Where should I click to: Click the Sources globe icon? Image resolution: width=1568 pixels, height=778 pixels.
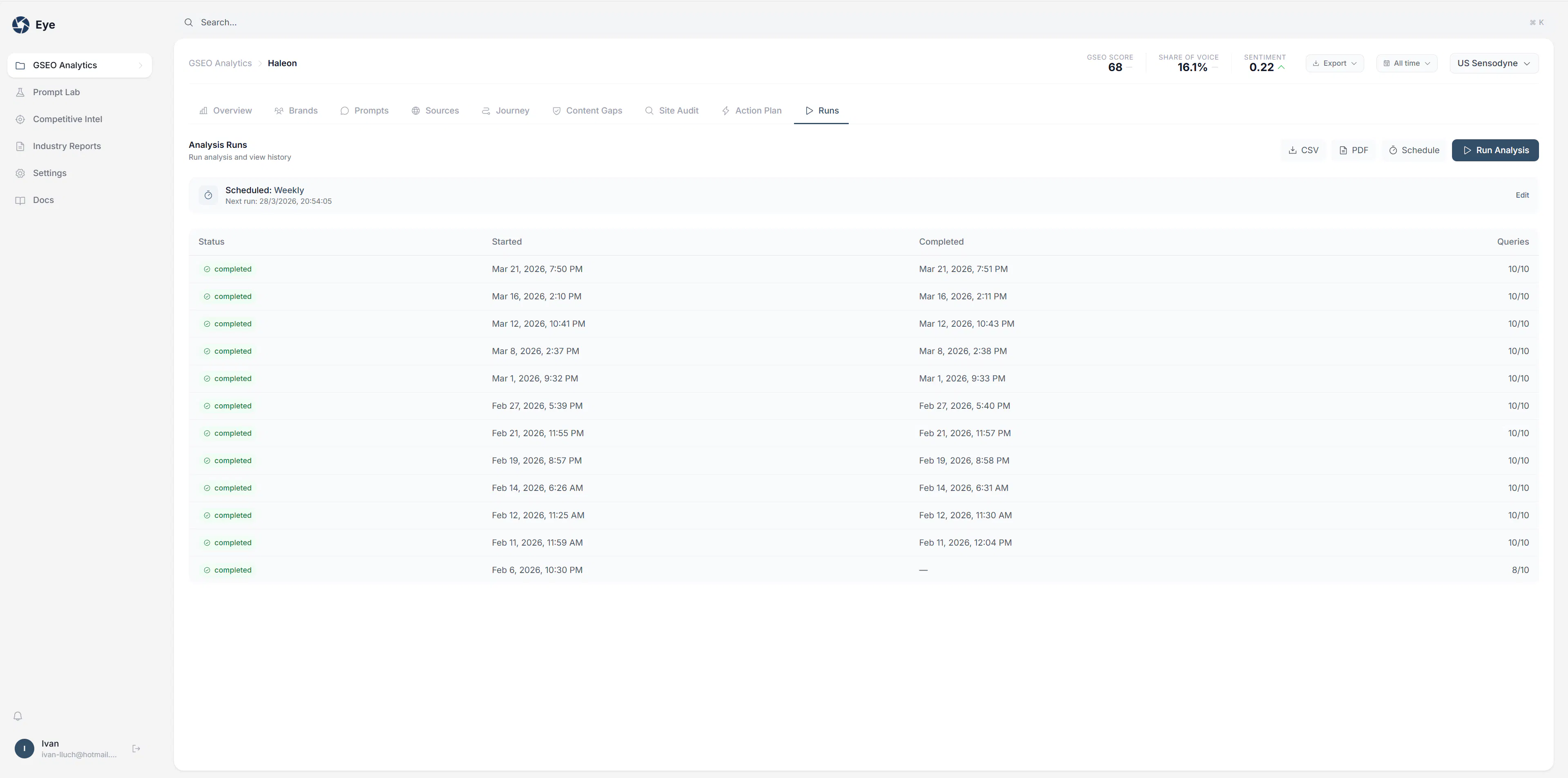pyautogui.click(x=416, y=111)
